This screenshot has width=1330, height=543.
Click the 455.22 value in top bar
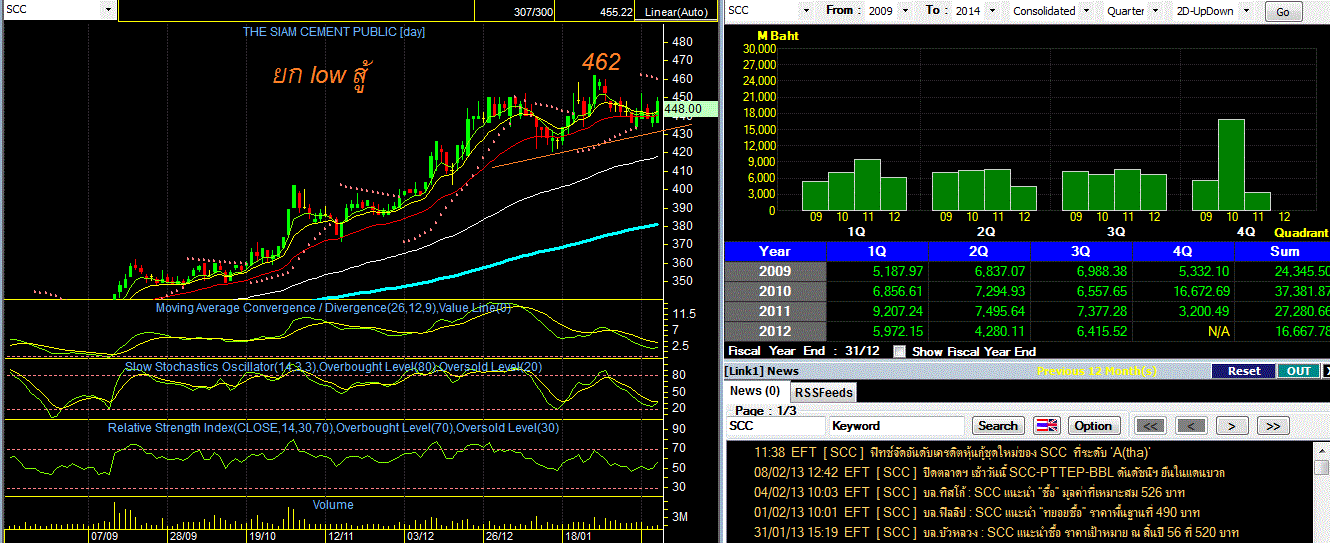(x=616, y=12)
